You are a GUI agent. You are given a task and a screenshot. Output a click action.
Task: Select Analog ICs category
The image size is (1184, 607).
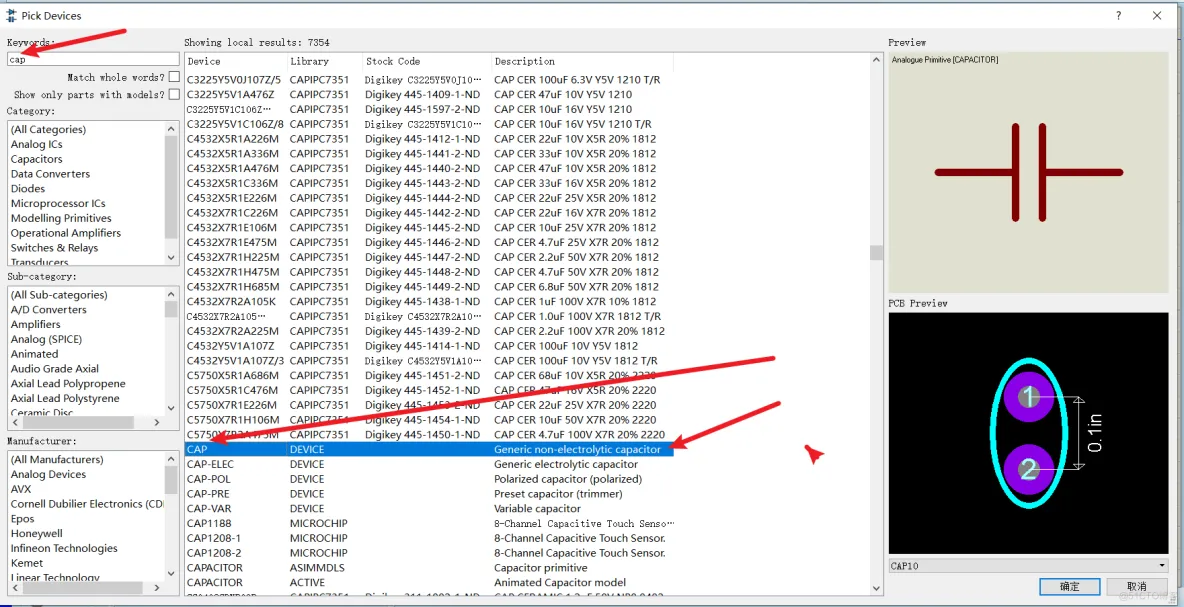click(36, 144)
